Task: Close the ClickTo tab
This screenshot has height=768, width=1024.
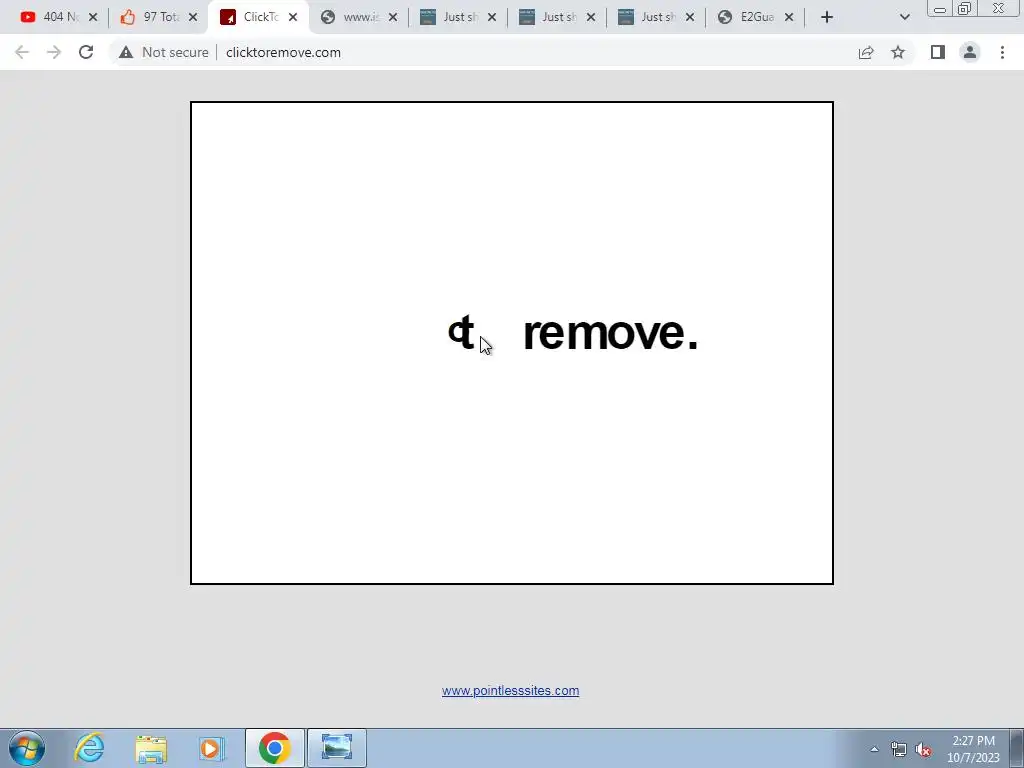Action: tap(293, 18)
